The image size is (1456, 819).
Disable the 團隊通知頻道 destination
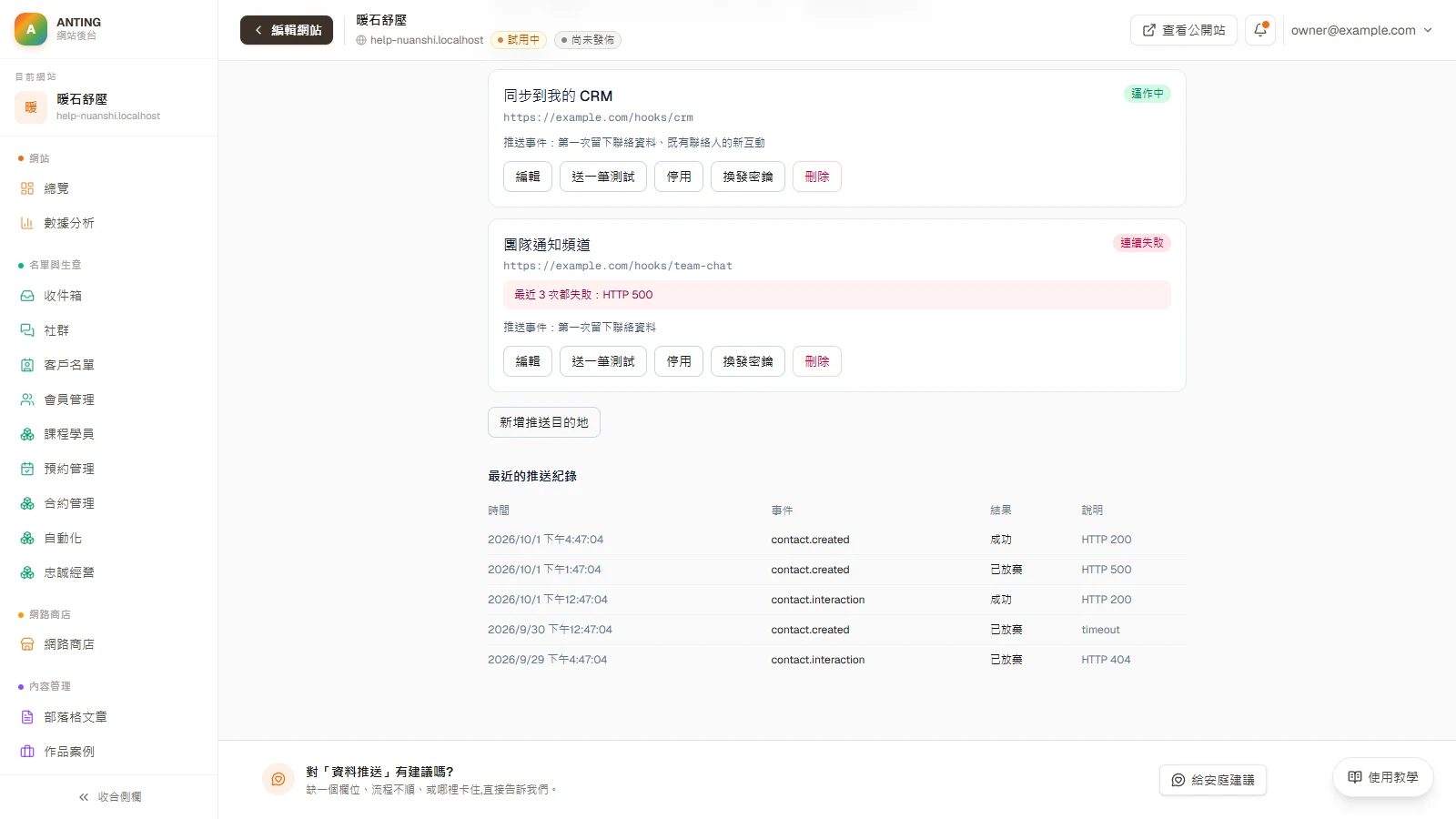tap(679, 361)
